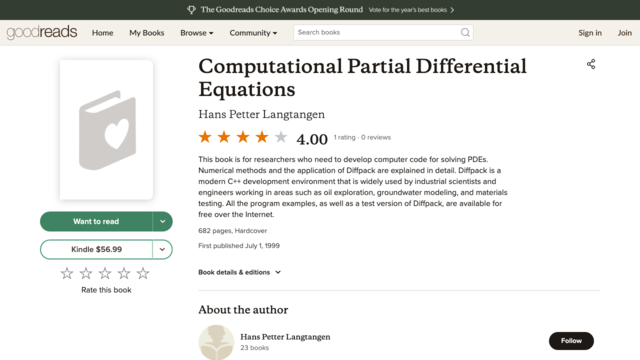
Task: Click the share icon beside the title
Action: (591, 64)
